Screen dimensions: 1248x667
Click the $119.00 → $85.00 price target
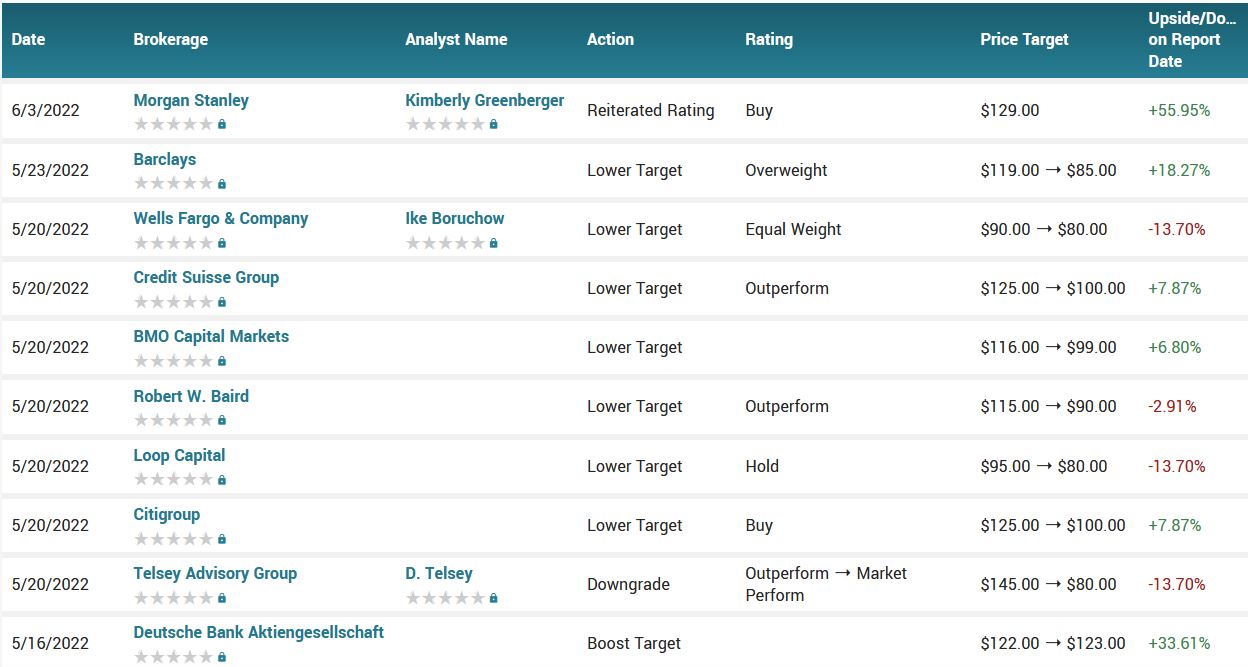click(1048, 170)
